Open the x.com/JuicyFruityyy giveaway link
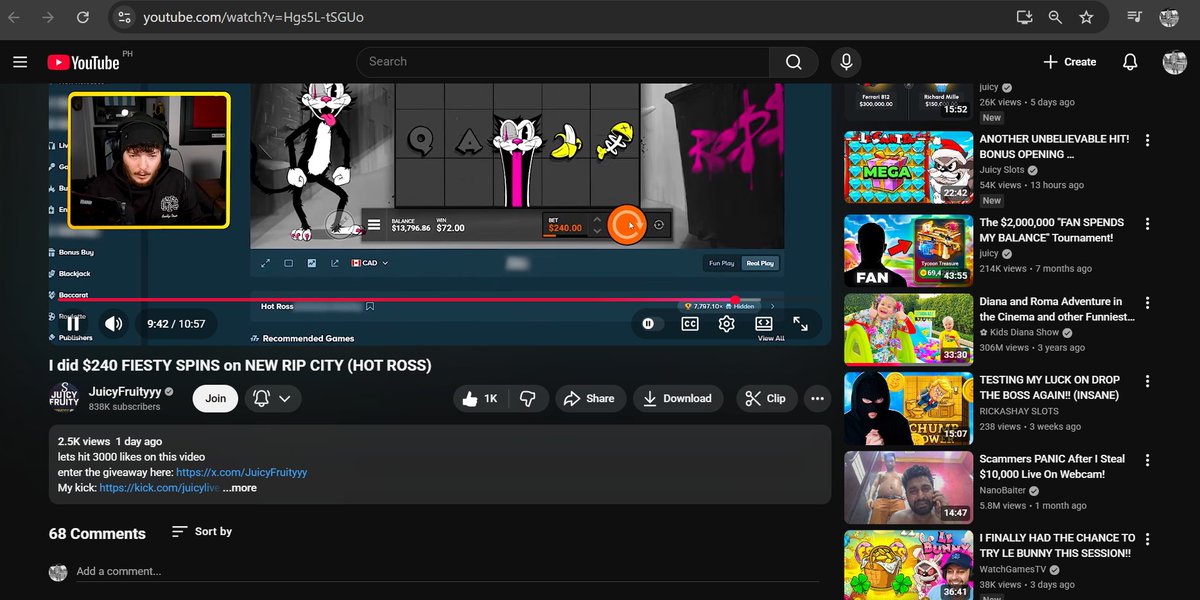Image resolution: width=1200 pixels, height=600 pixels. pos(242,472)
